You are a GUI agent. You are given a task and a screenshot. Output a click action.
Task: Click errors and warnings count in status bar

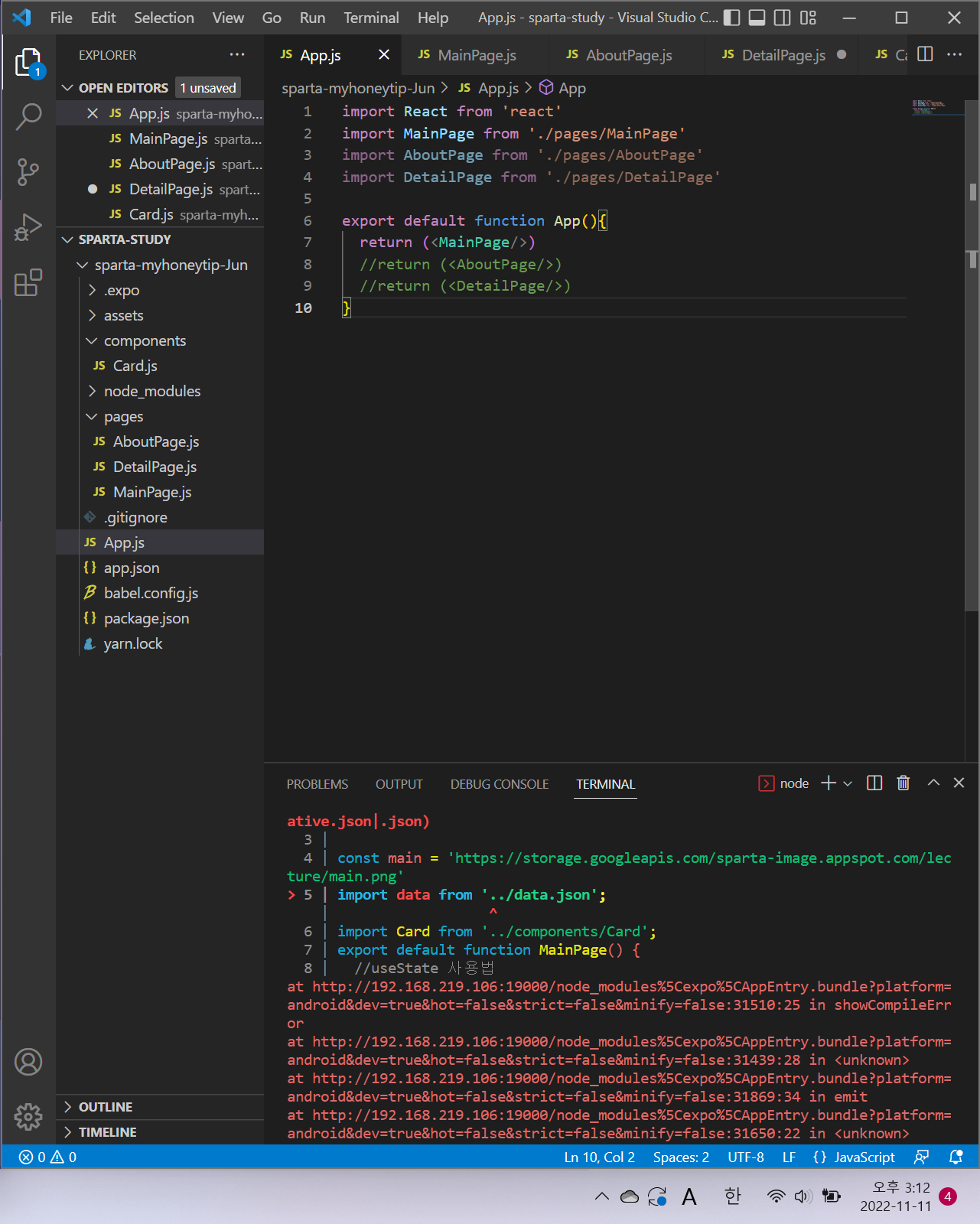[47, 1157]
